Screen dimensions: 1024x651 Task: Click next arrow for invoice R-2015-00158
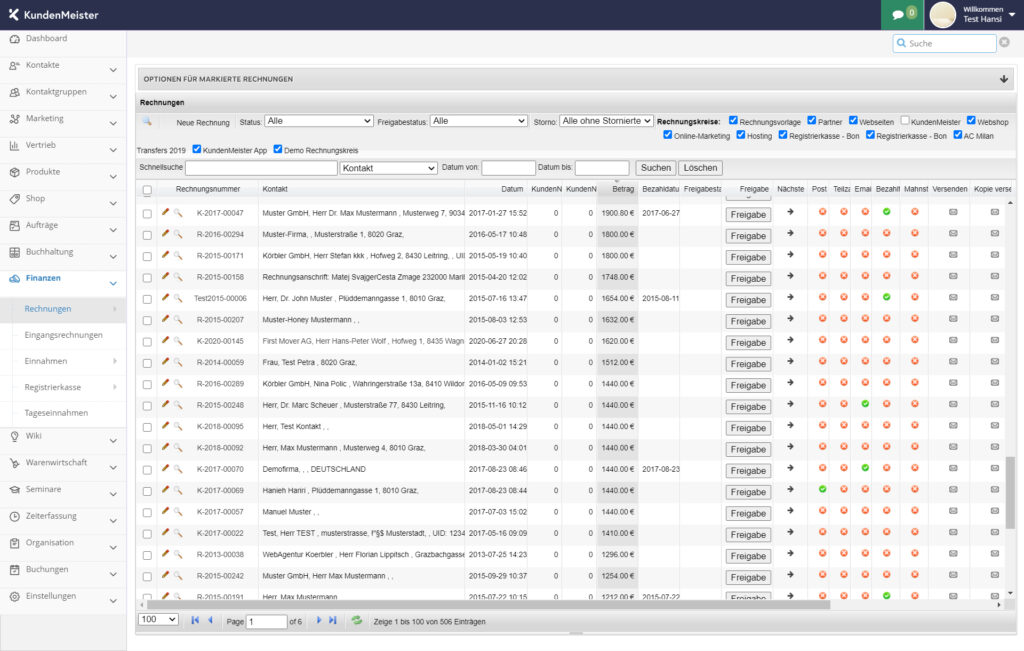coord(790,276)
